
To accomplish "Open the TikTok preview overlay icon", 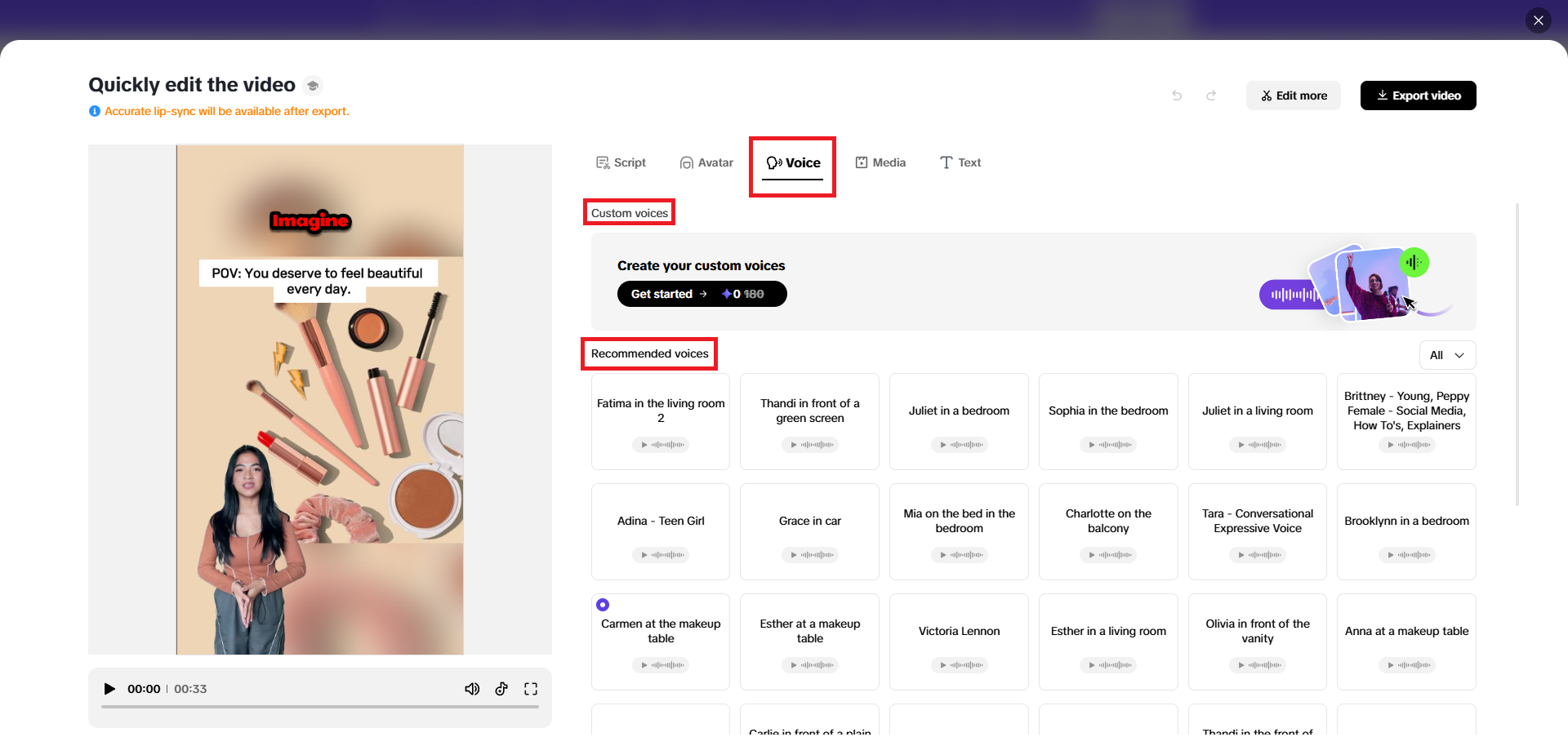I will [501, 689].
